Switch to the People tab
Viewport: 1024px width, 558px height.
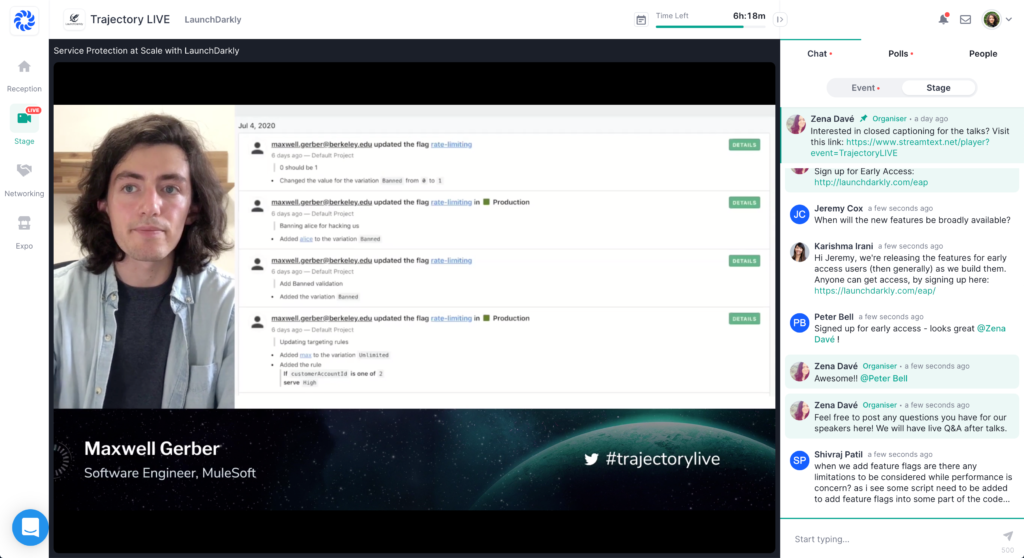982,54
